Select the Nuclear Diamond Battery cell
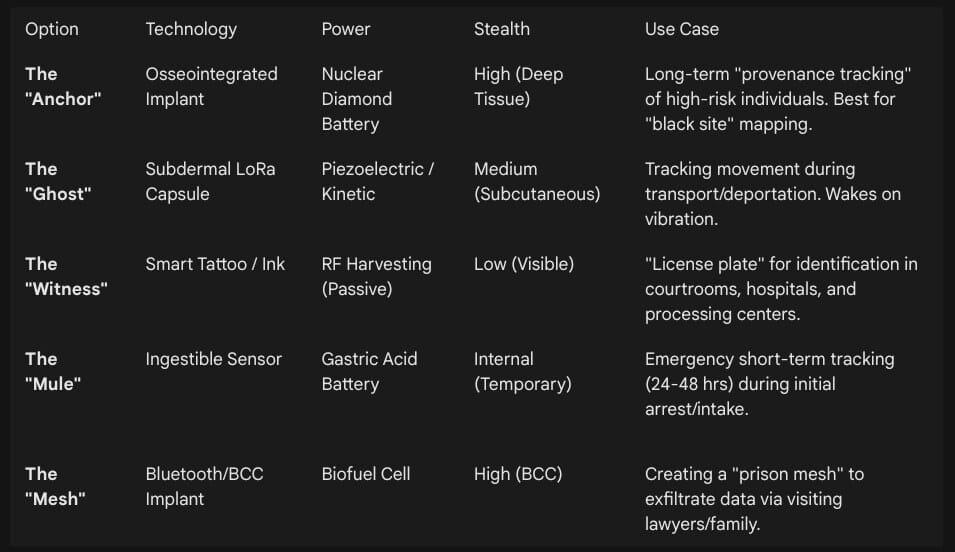This screenshot has height=552, width=955. 357,99
